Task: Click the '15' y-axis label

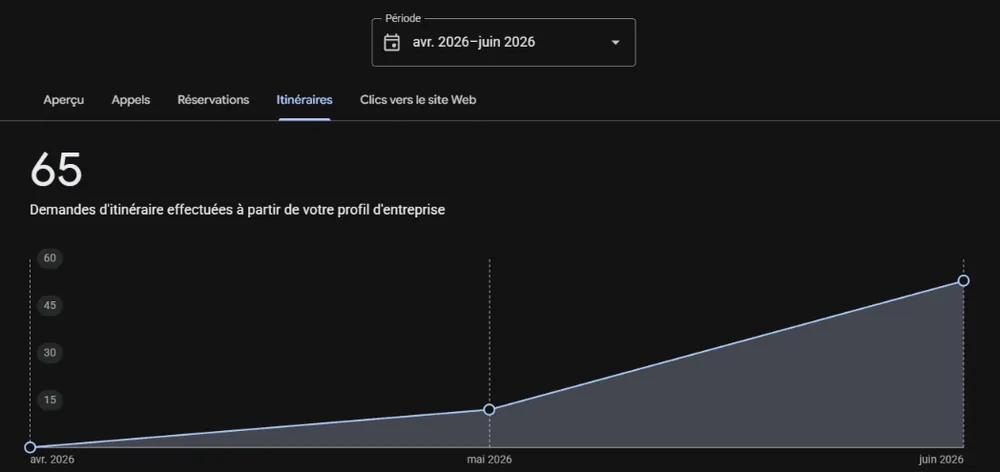Action: pos(50,400)
